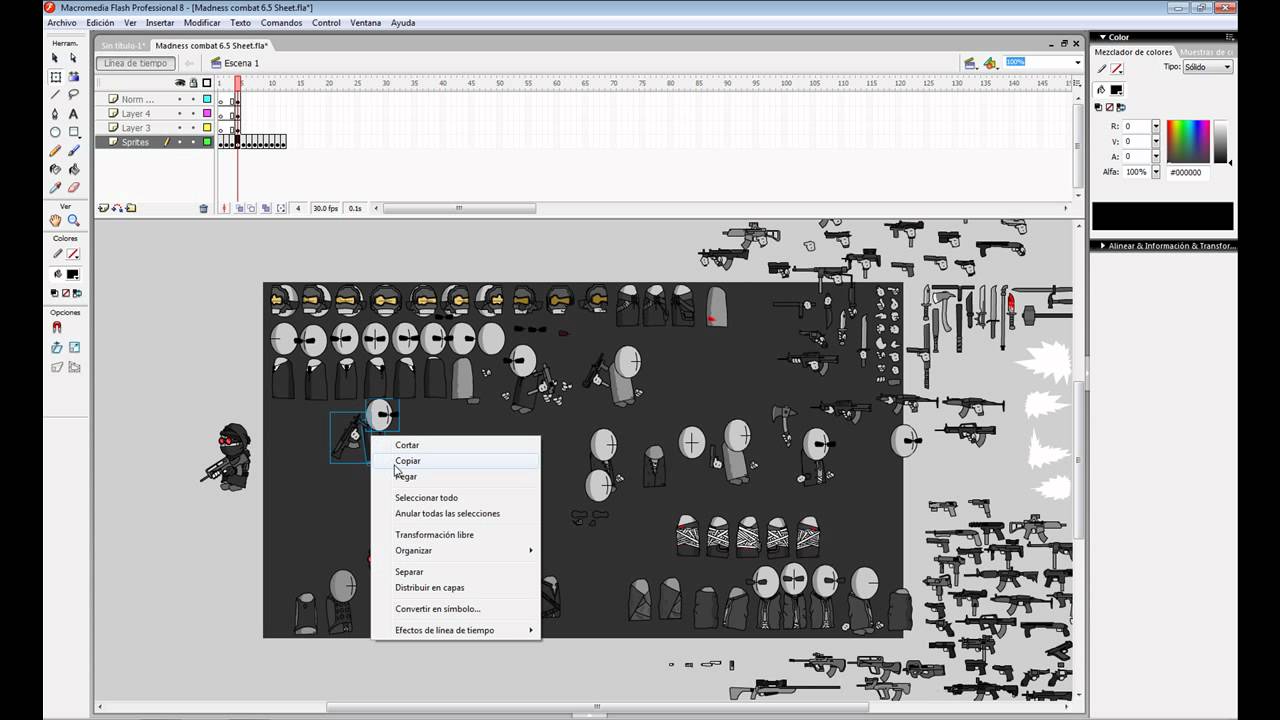Select the Zoom magnifier tool
The height and width of the screenshot is (720, 1280).
73,220
